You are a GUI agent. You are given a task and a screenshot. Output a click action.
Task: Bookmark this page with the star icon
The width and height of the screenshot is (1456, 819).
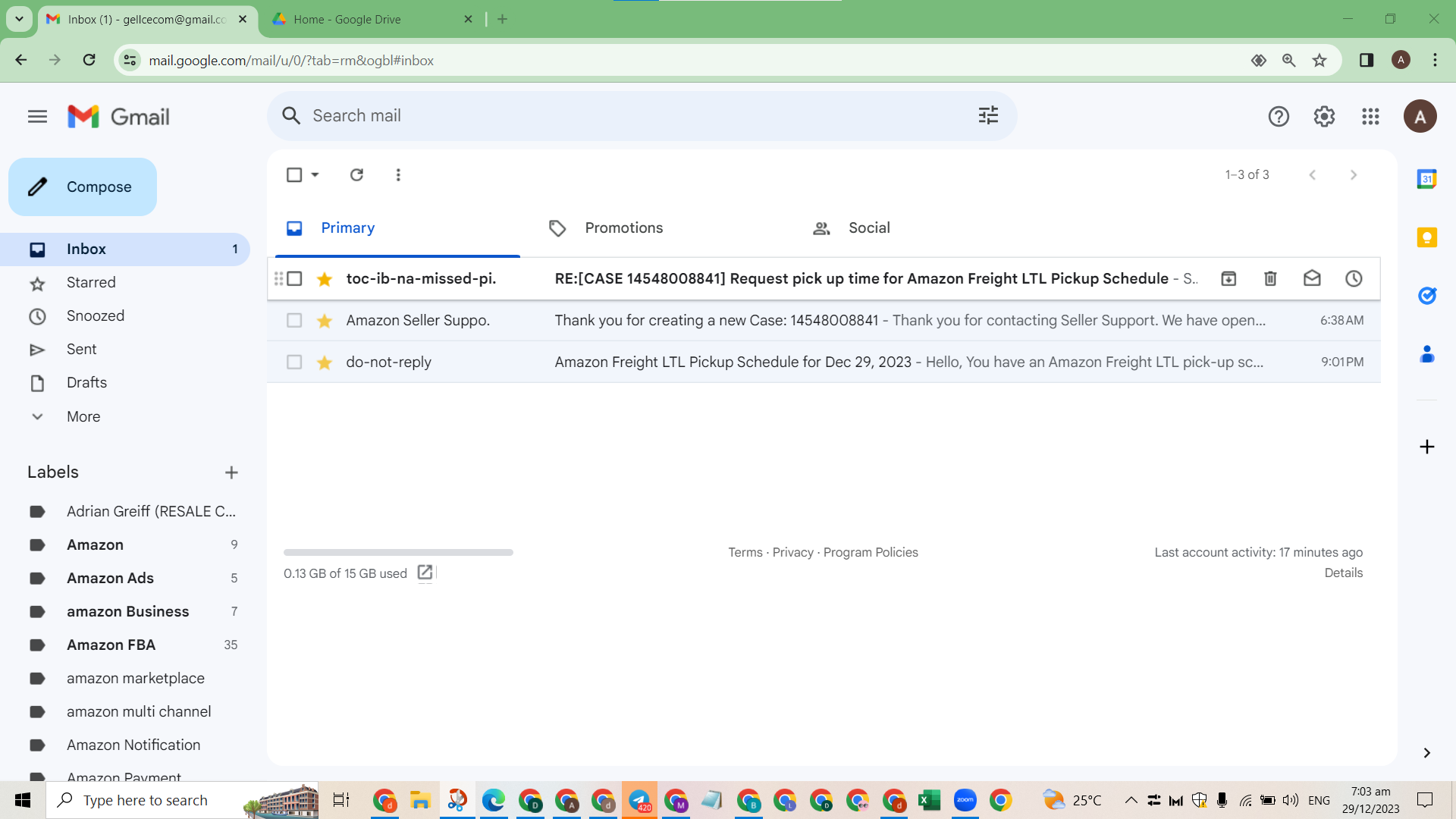click(1319, 60)
